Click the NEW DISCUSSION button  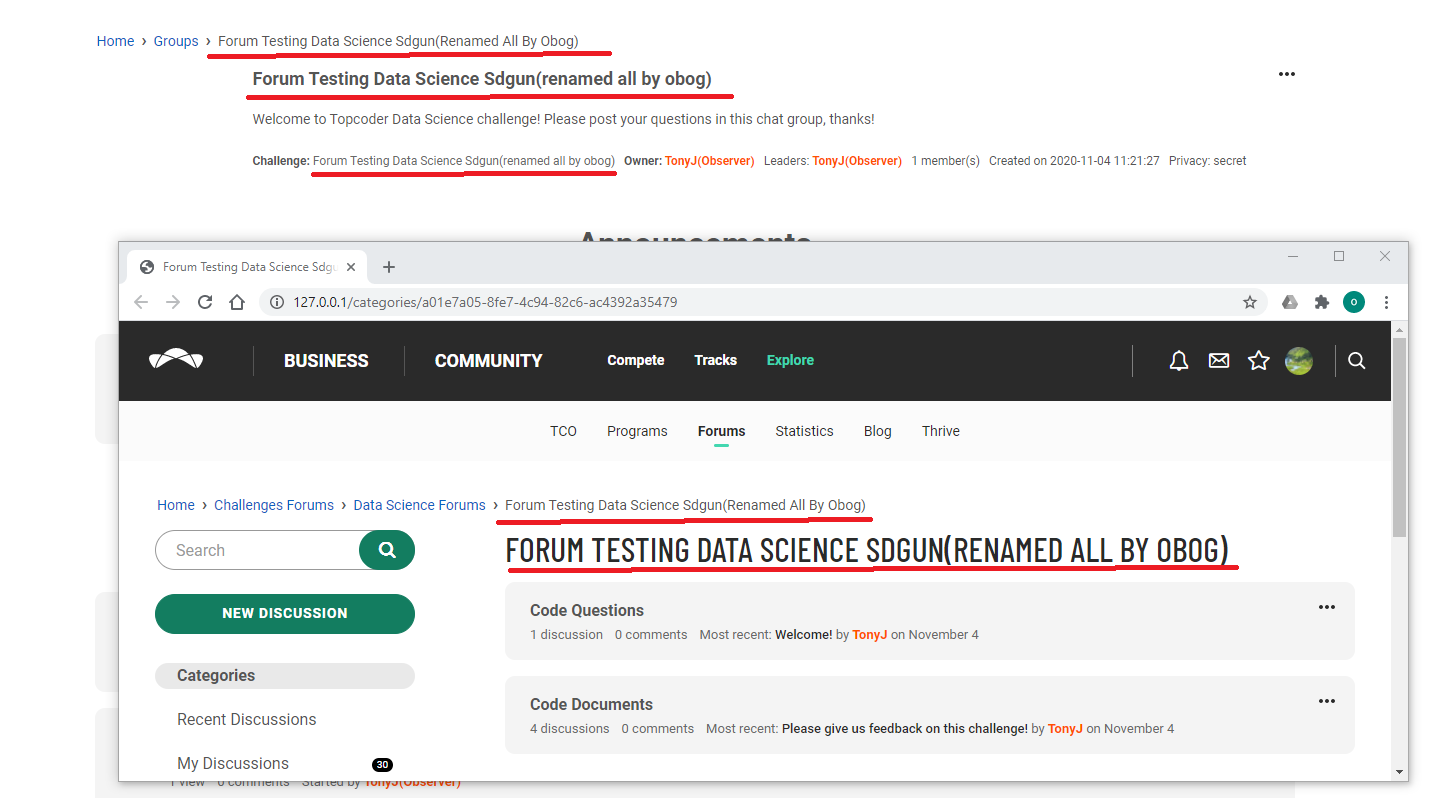(x=285, y=614)
